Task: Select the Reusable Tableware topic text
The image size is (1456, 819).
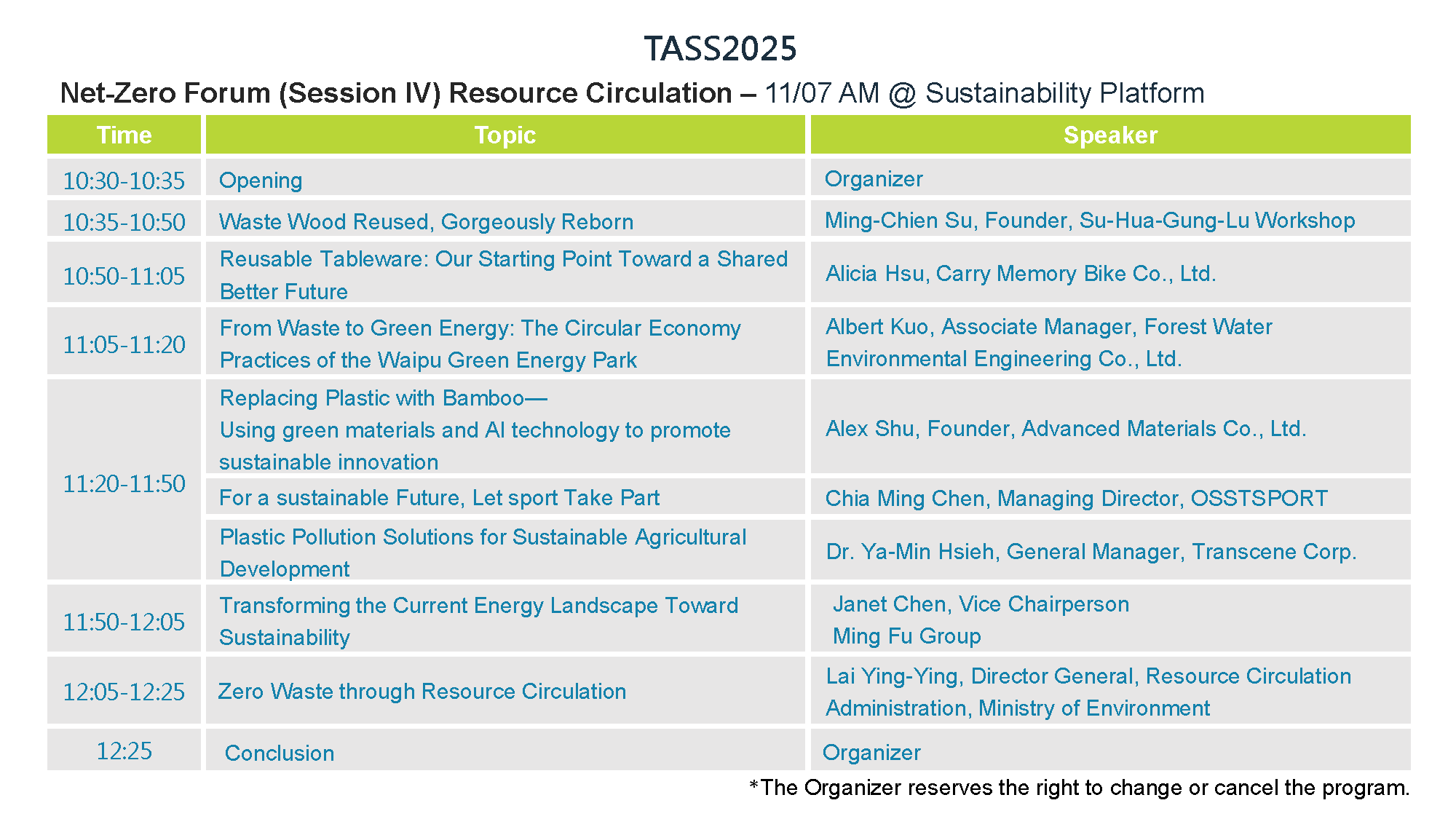Action: point(503,274)
